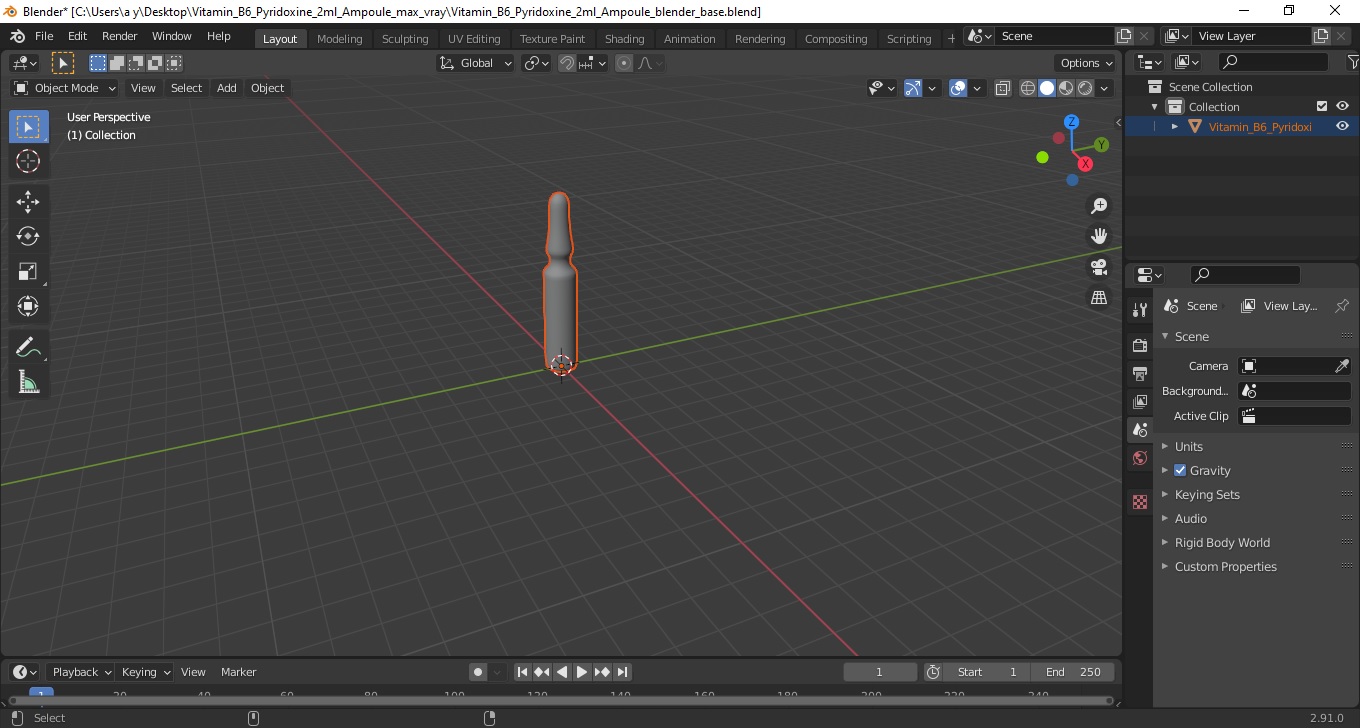1360x728 pixels.
Task: Select the Annotate tool
Action: click(x=28, y=348)
